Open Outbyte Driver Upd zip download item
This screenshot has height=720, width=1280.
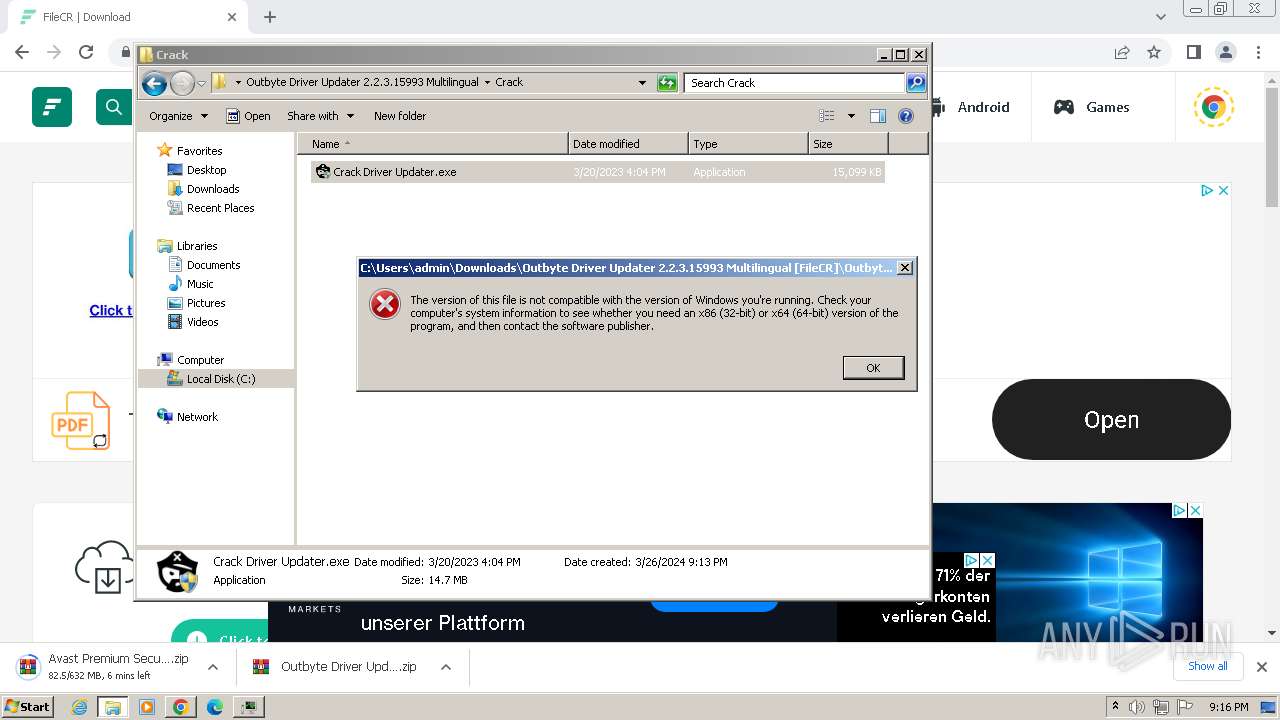pyautogui.click(x=334, y=667)
